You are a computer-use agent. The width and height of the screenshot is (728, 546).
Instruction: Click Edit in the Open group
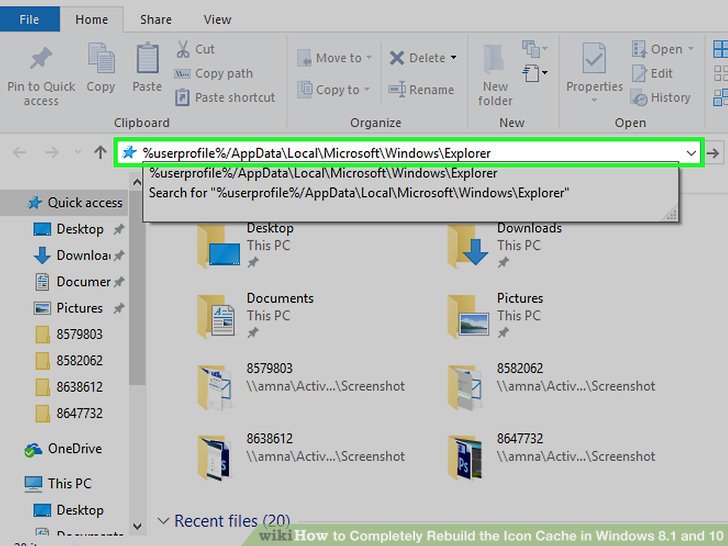tap(652, 73)
